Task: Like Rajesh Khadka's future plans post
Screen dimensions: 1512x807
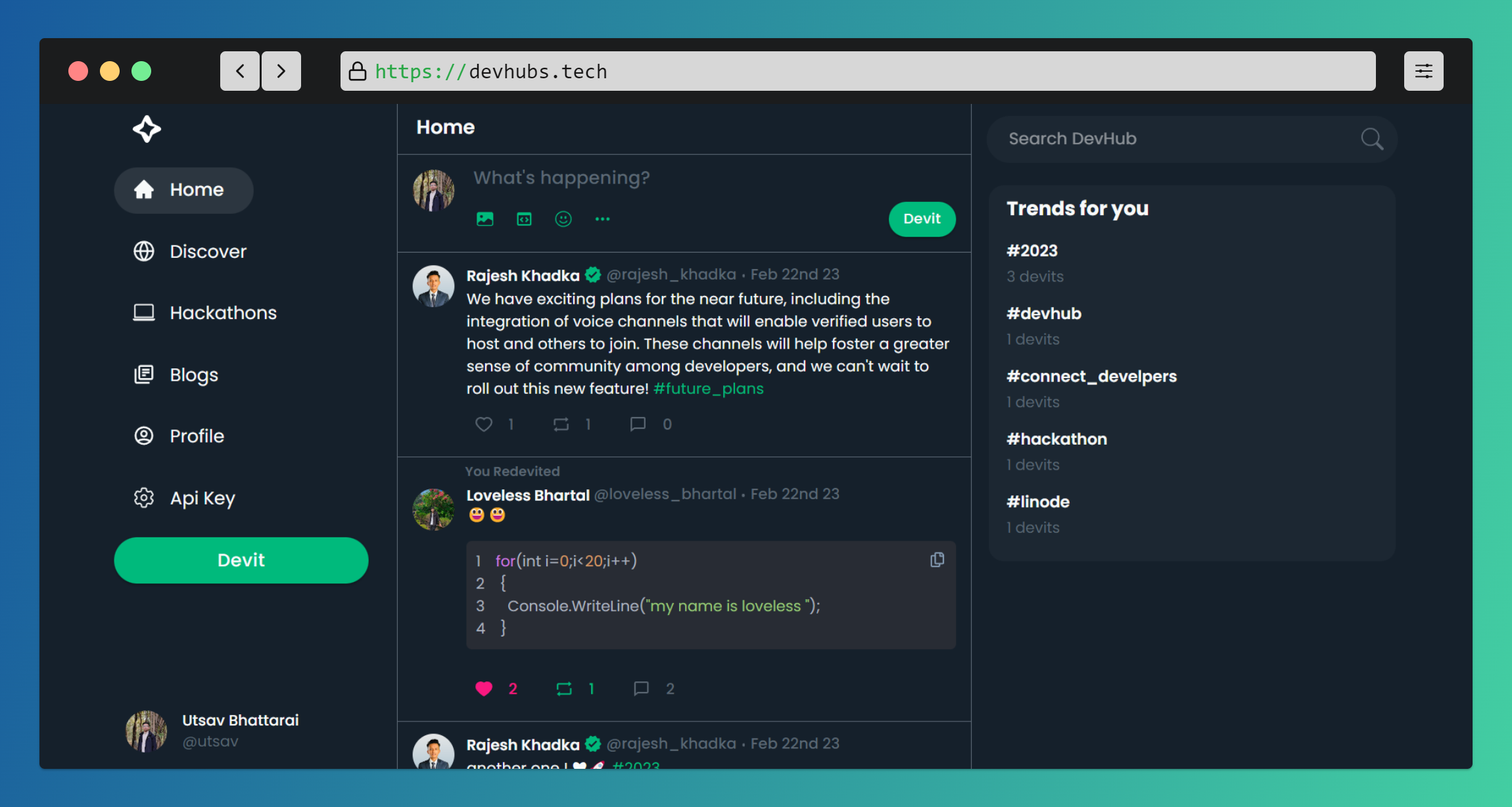Action: click(484, 424)
